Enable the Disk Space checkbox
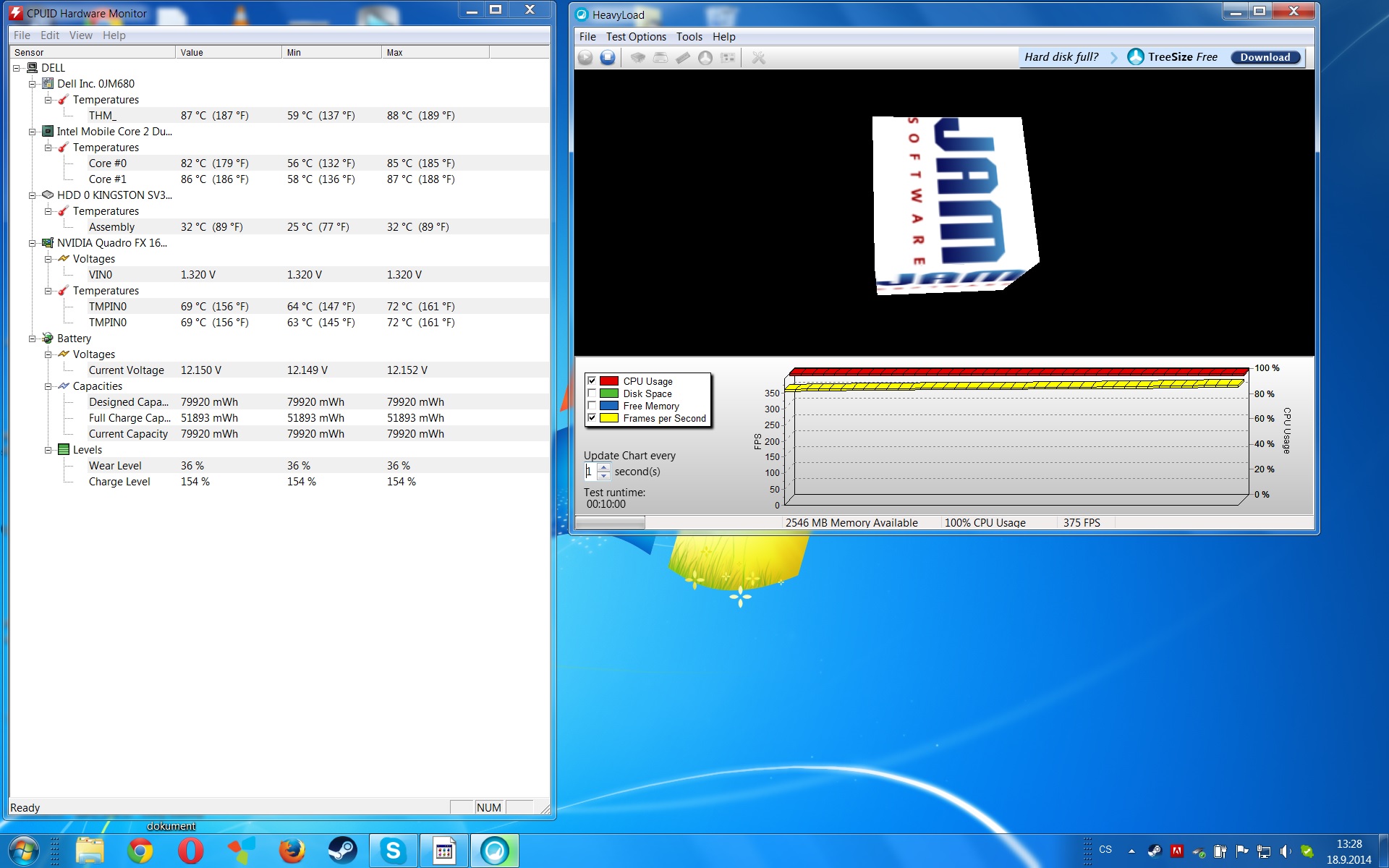 click(592, 393)
